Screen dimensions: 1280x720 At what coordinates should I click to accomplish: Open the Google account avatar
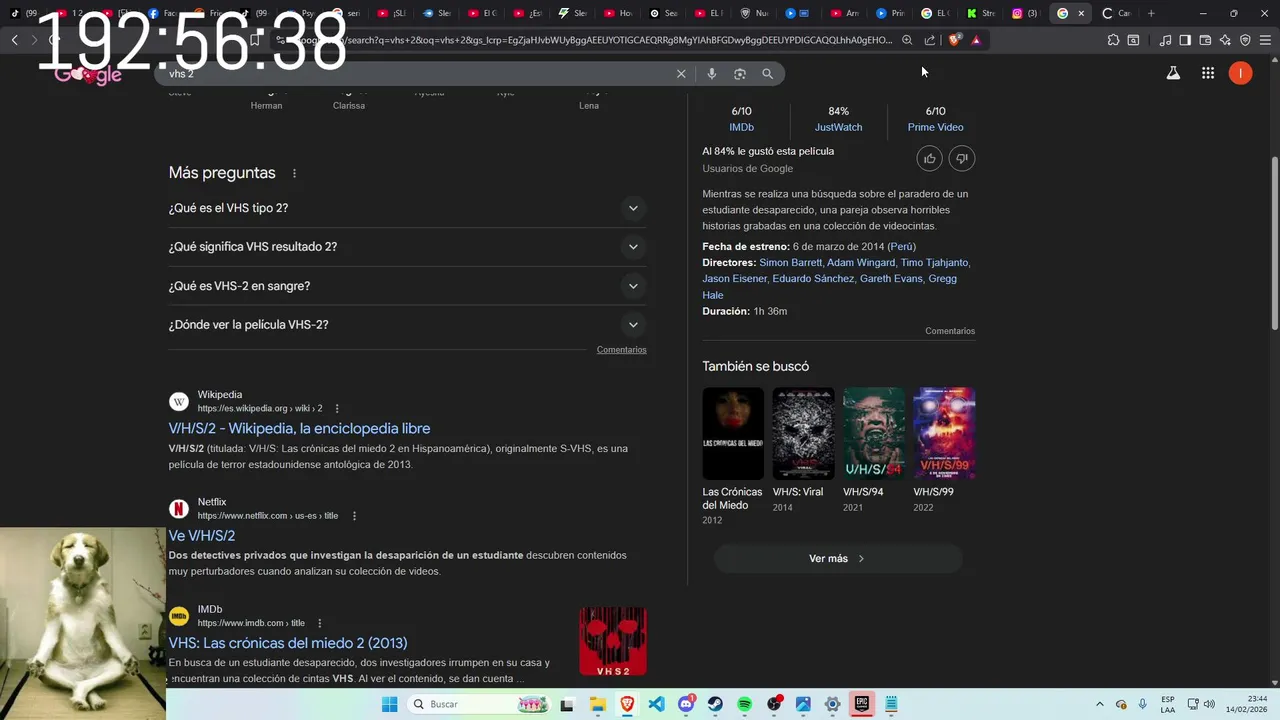click(x=1240, y=73)
